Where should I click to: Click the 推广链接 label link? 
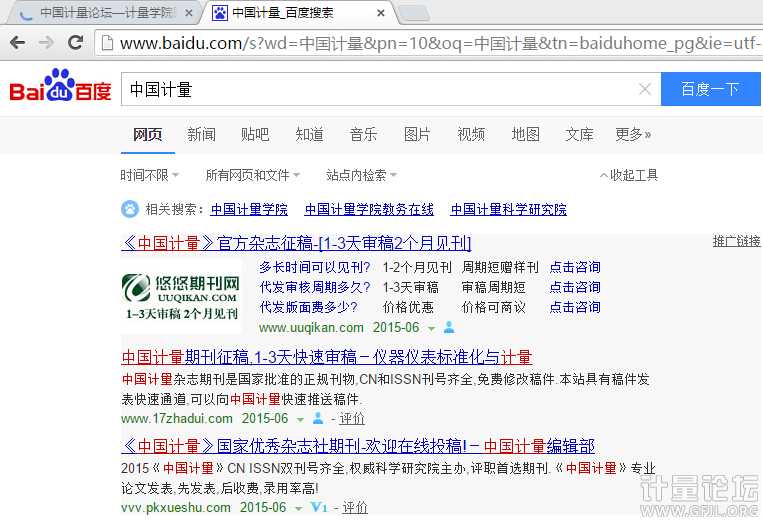(737, 241)
